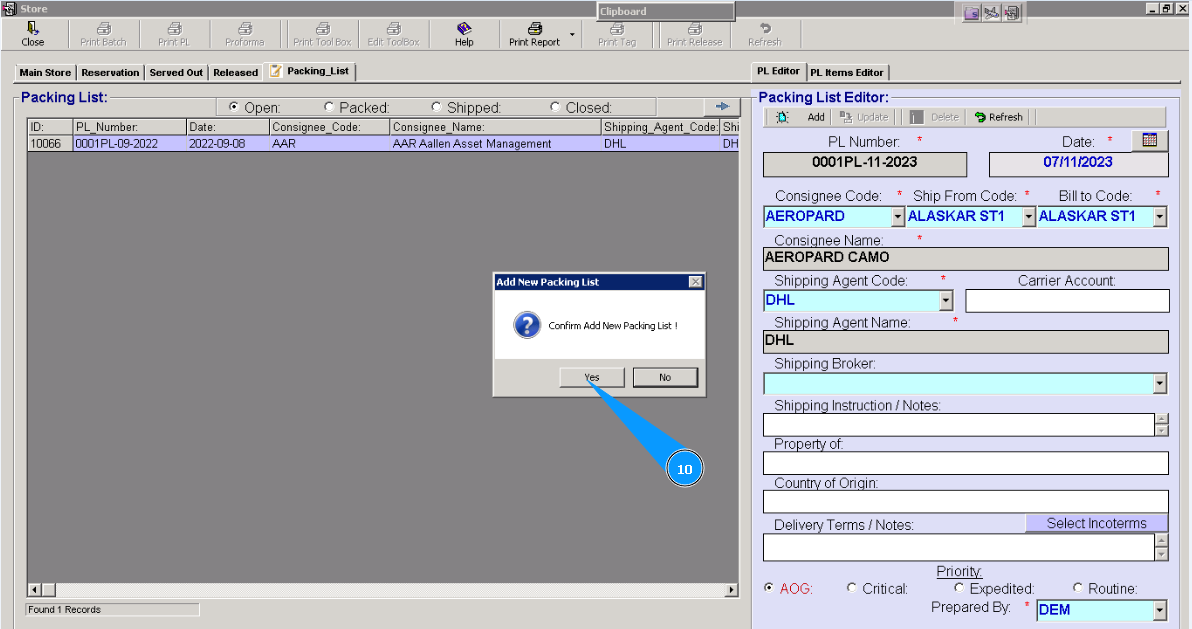Select the Closed radio button
This screenshot has height=629, width=1192.
click(x=555, y=106)
